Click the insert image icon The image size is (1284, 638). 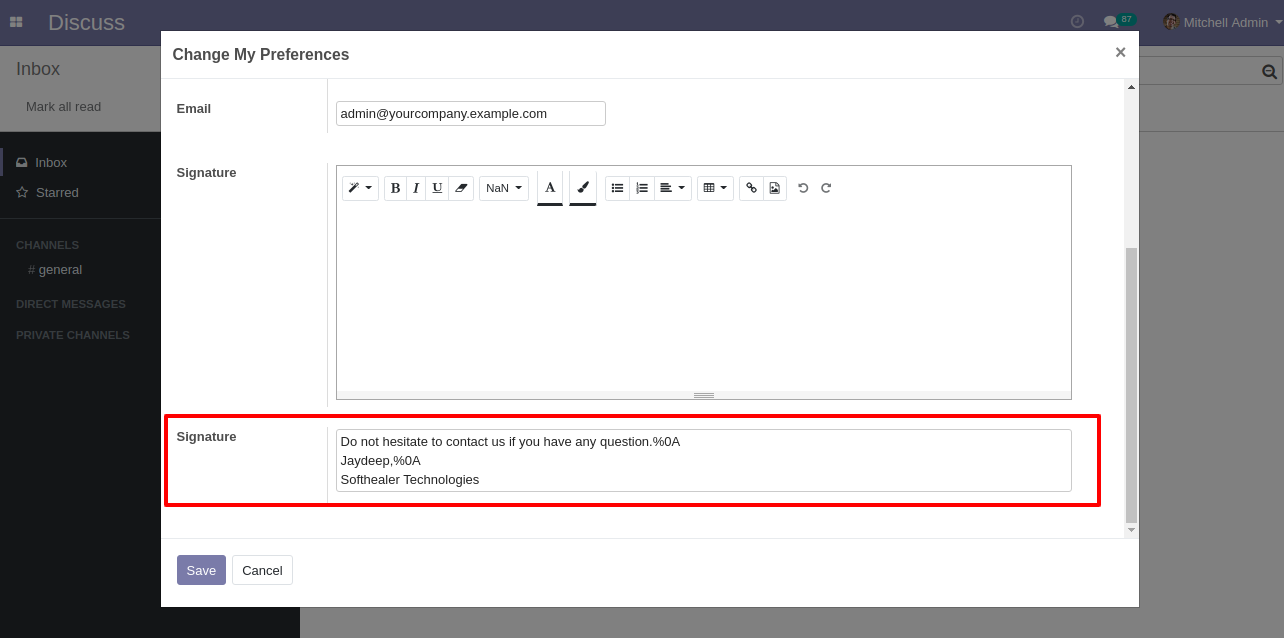(775, 188)
